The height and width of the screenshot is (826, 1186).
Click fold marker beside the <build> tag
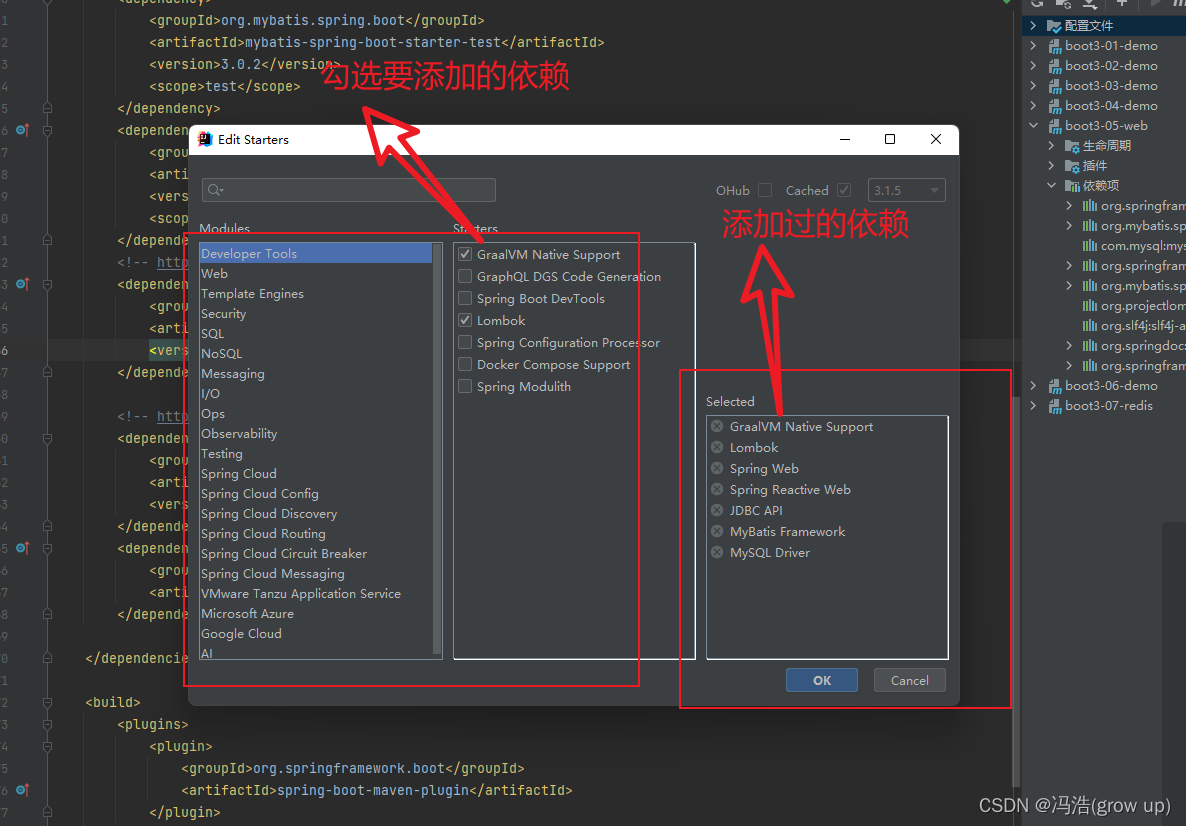[x=48, y=703]
